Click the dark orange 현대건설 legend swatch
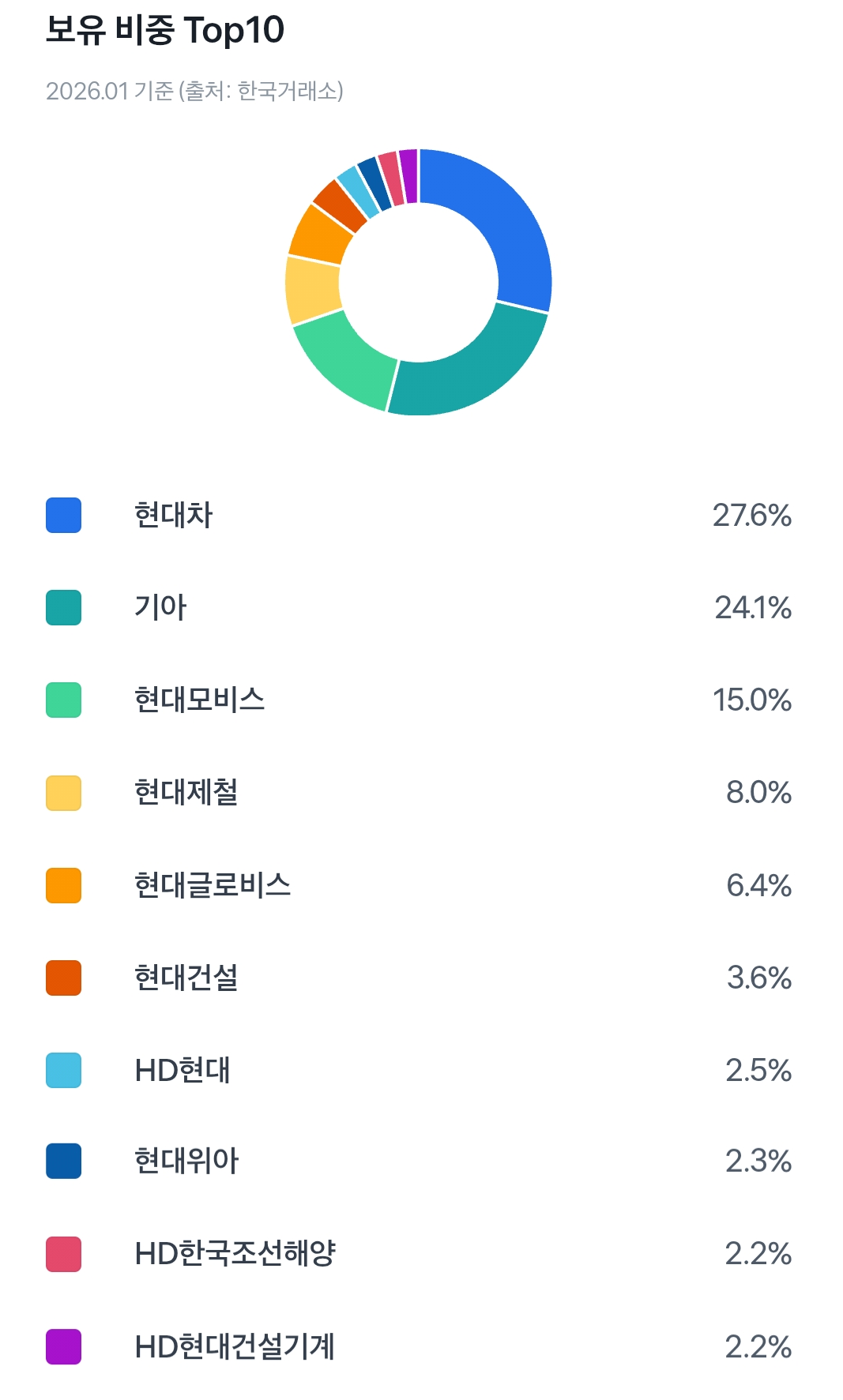 click(63, 978)
